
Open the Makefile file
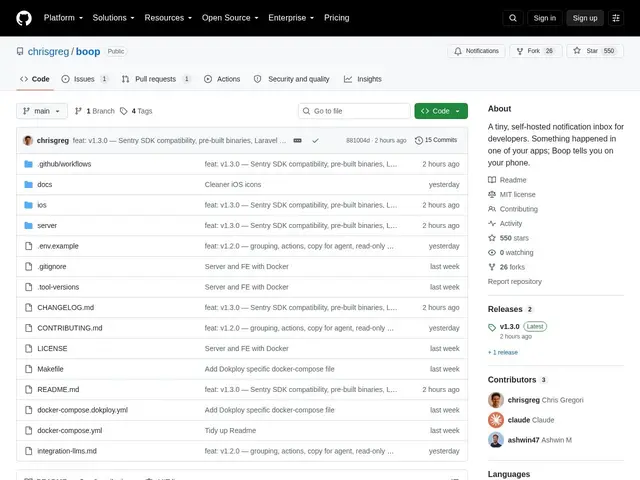pos(50,369)
